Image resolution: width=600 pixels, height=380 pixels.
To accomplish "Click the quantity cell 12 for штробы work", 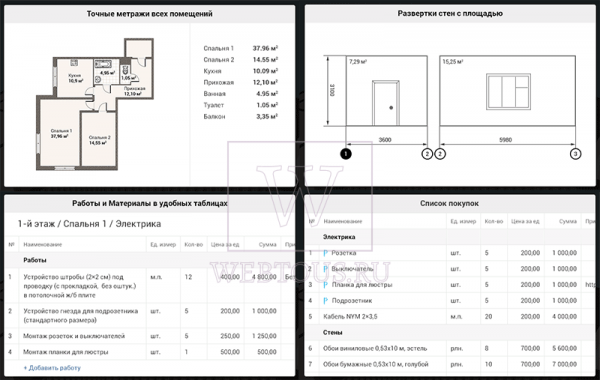I will (188, 277).
